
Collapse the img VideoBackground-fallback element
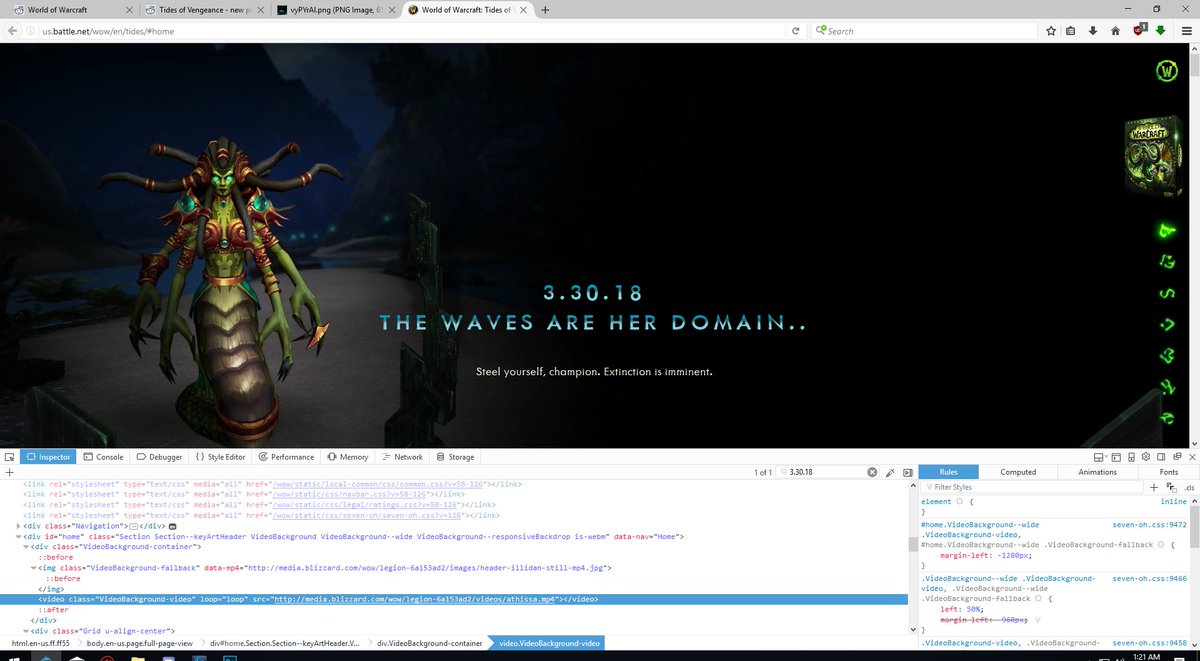(33, 566)
